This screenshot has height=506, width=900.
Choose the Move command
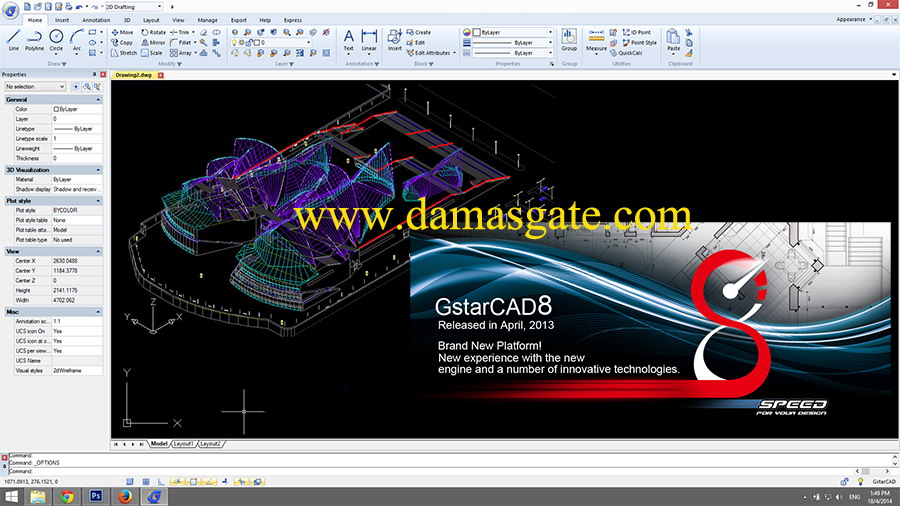pos(122,33)
